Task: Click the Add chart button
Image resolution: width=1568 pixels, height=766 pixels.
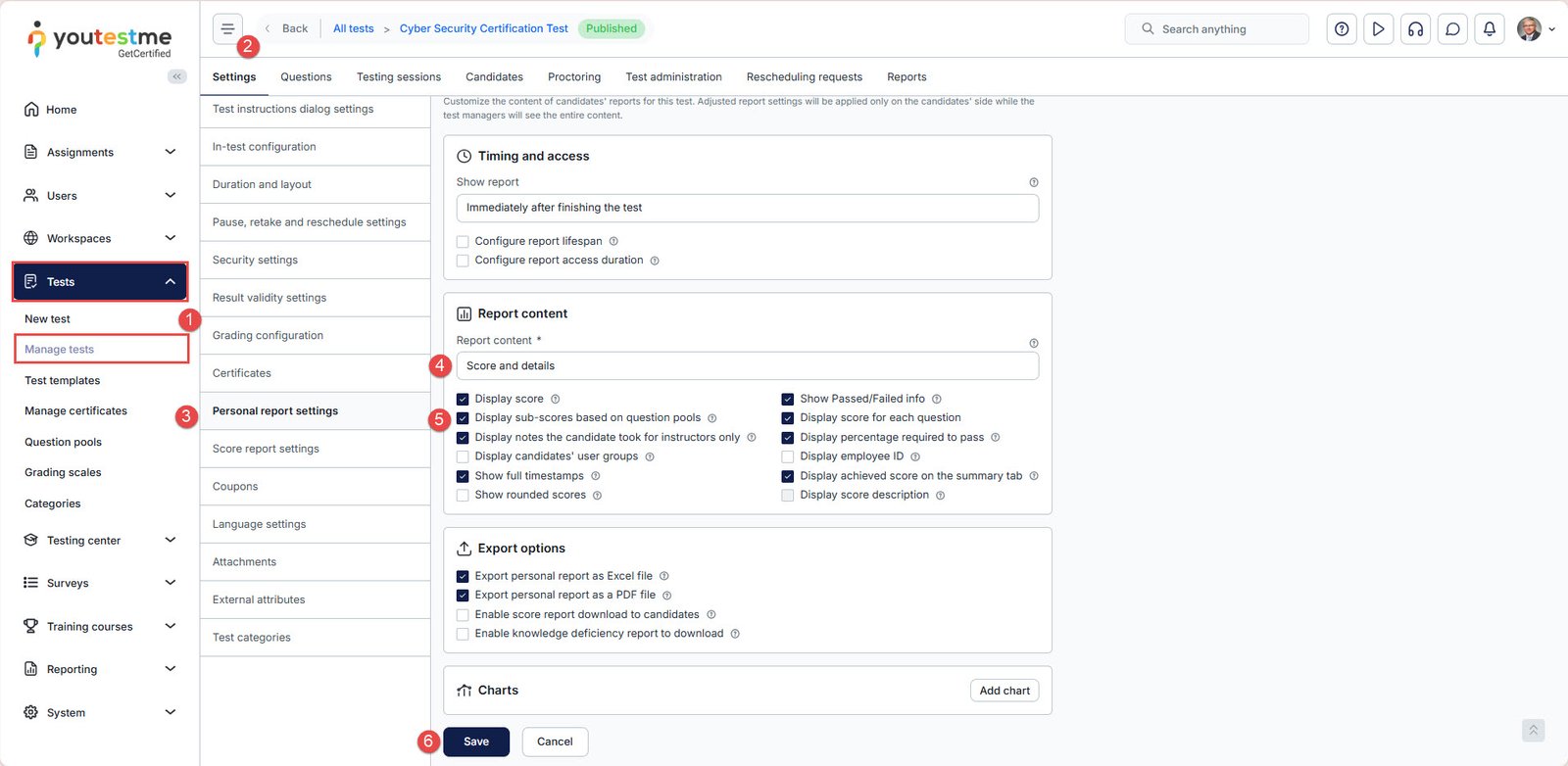Action: [1004, 691]
